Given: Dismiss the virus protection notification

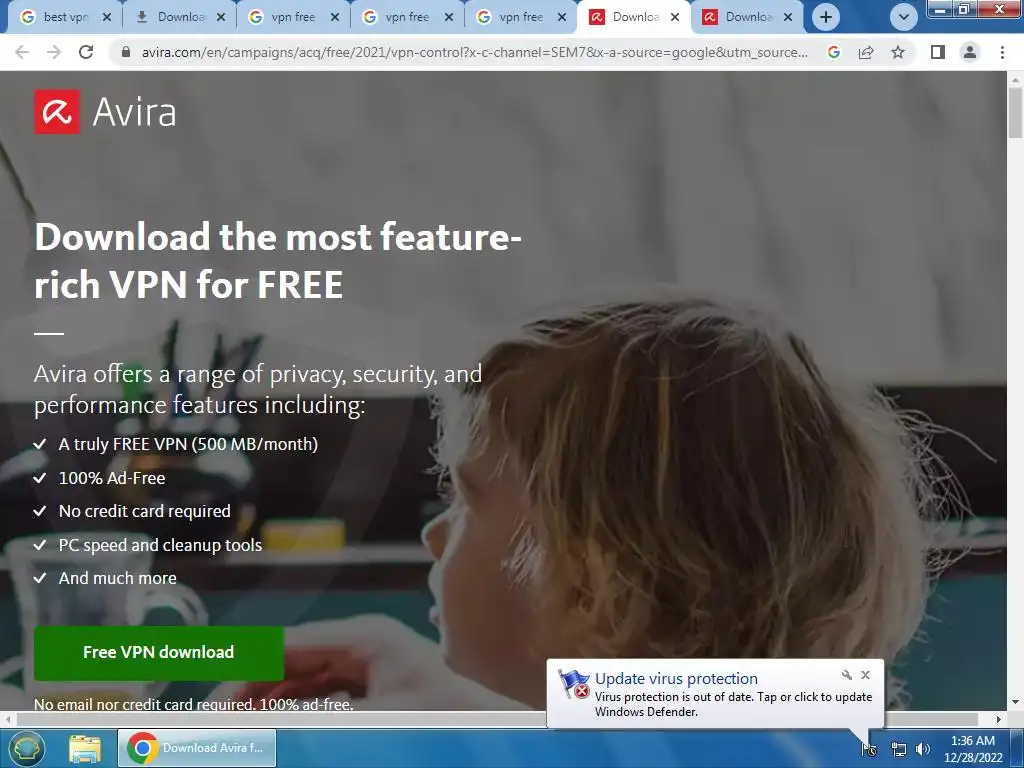Looking at the screenshot, I should coord(865,675).
